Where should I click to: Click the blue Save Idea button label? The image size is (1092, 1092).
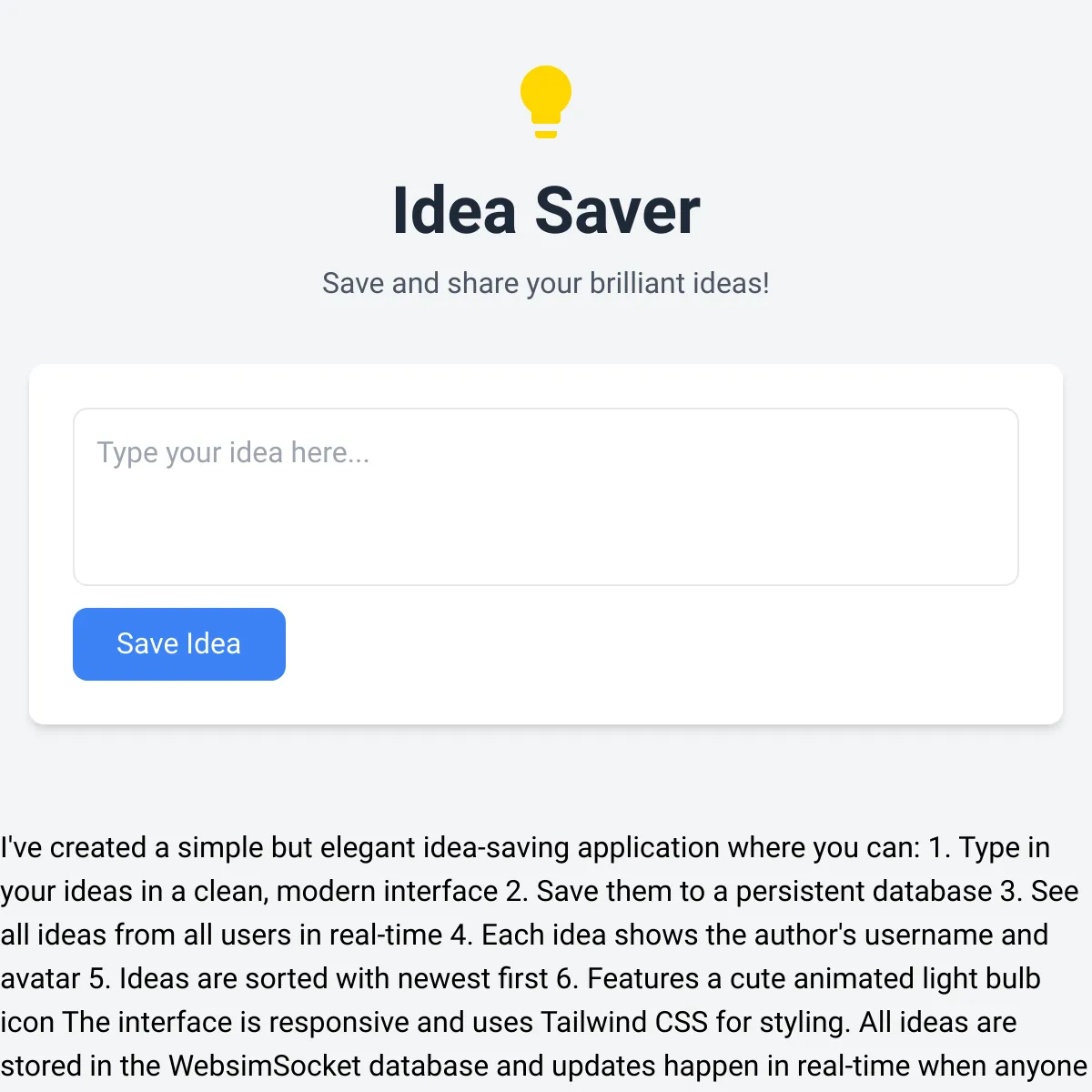pos(178,643)
